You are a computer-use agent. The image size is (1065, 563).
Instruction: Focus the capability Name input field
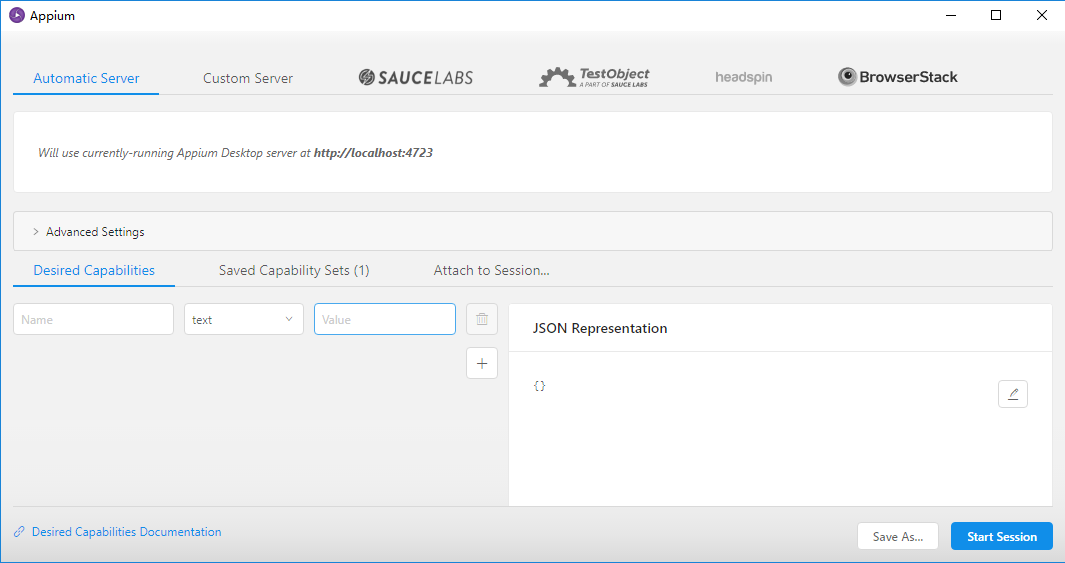93,320
